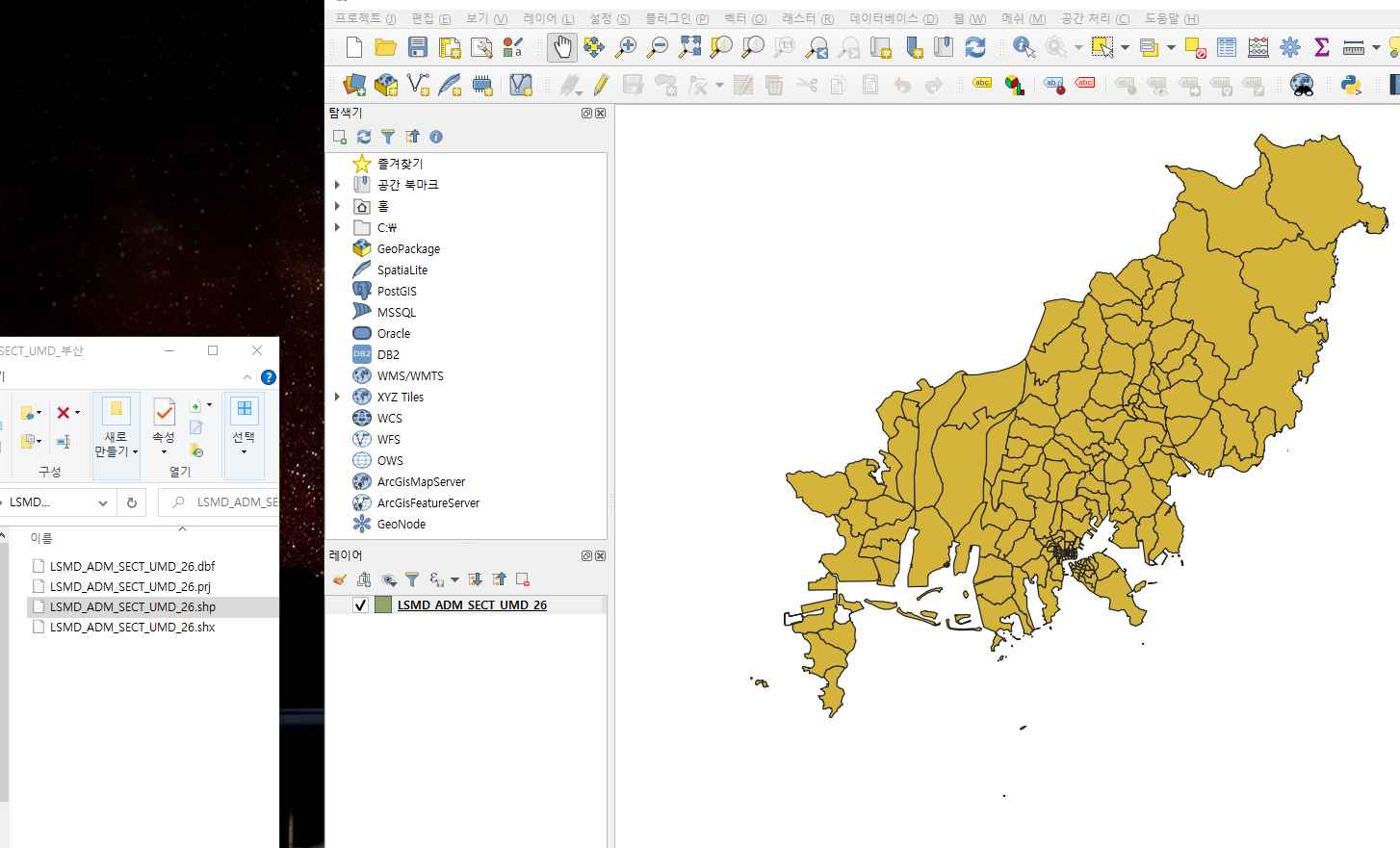Open Manage Map Themes eye dropdown
1400x848 pixels.
click(389, 579)
